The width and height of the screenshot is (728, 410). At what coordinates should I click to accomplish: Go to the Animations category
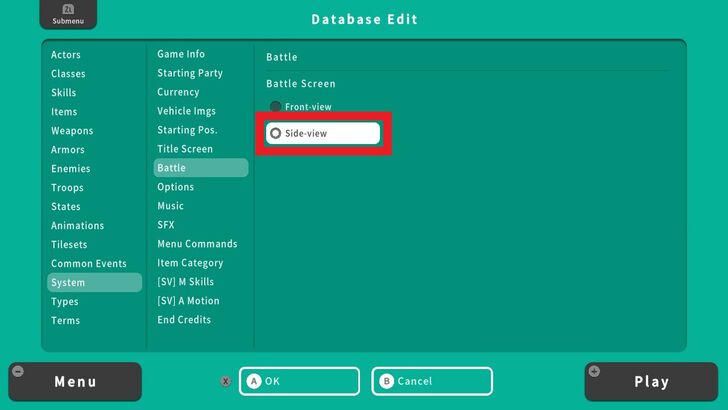pyautogui.click(x=78, y=226)
